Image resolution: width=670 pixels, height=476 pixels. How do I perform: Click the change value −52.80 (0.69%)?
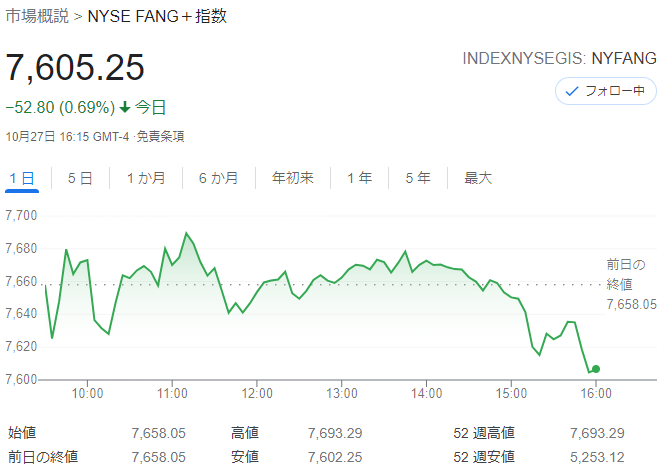click(x=60, y=107)
